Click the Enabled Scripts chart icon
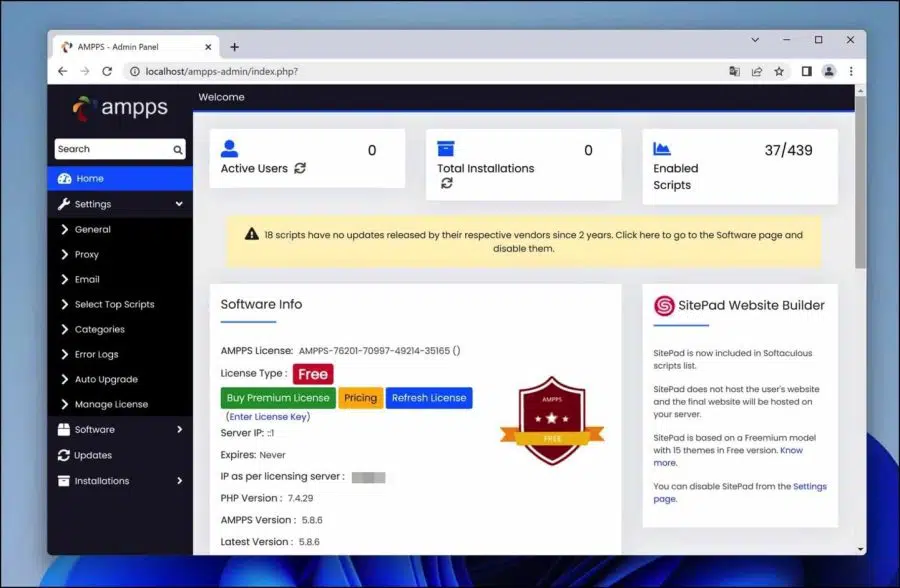Image resolution: width=900 pixels, height=588 pixels. [662, 149]
